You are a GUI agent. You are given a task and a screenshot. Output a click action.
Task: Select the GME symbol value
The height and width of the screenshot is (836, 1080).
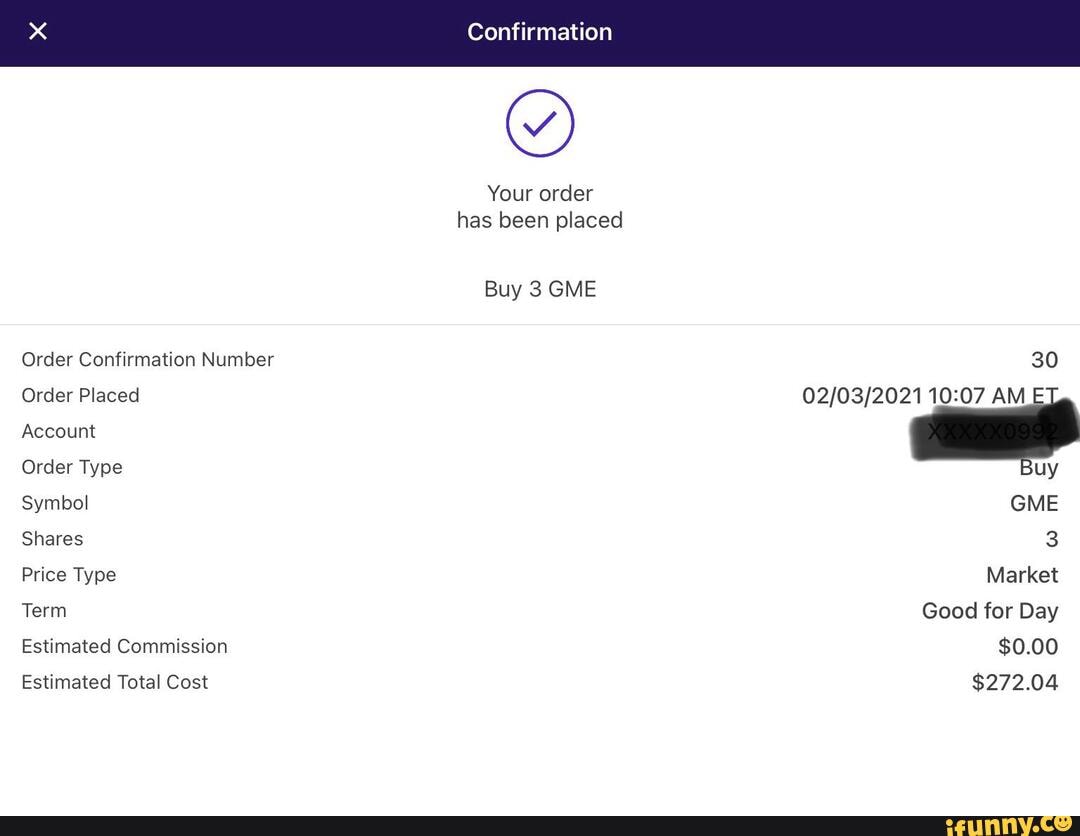point(1034,503)
